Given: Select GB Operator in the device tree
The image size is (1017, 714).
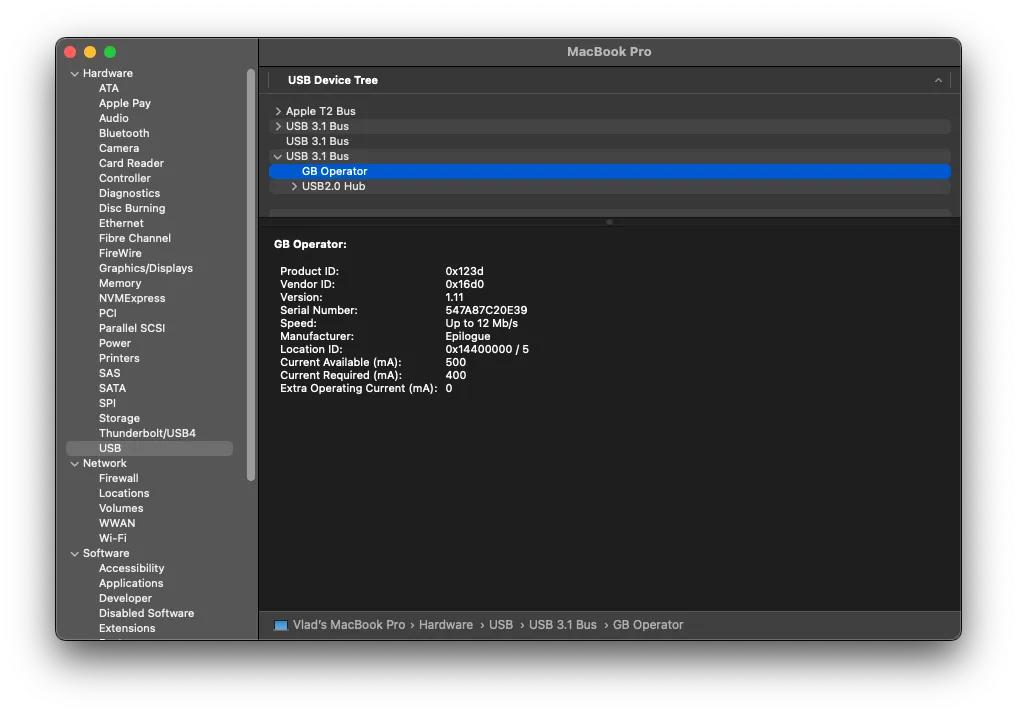Looking at the screenshot, I should coord(335,171).
